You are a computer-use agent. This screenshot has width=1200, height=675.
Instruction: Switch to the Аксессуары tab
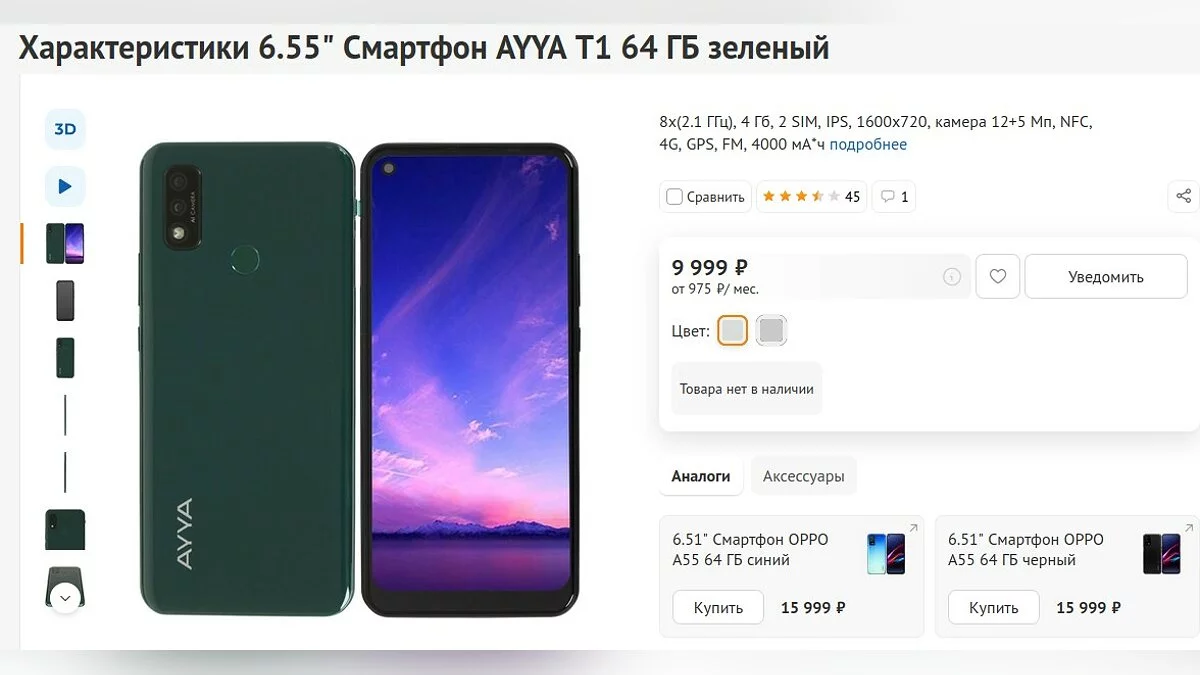[x=804, y=476]
